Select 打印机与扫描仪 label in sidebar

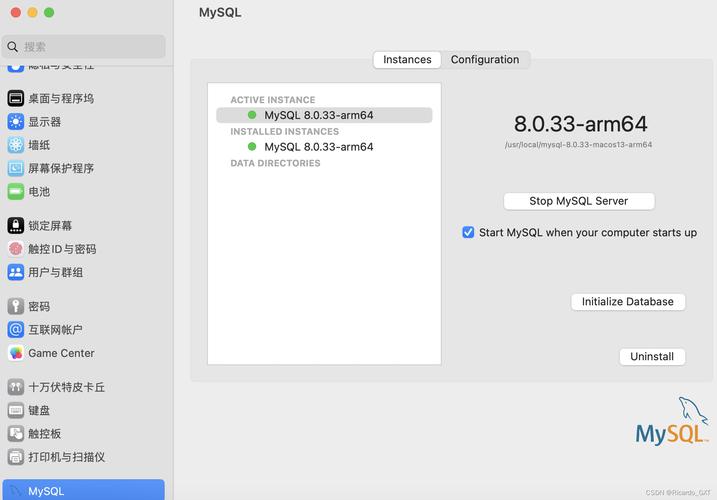tap(66, 457)
